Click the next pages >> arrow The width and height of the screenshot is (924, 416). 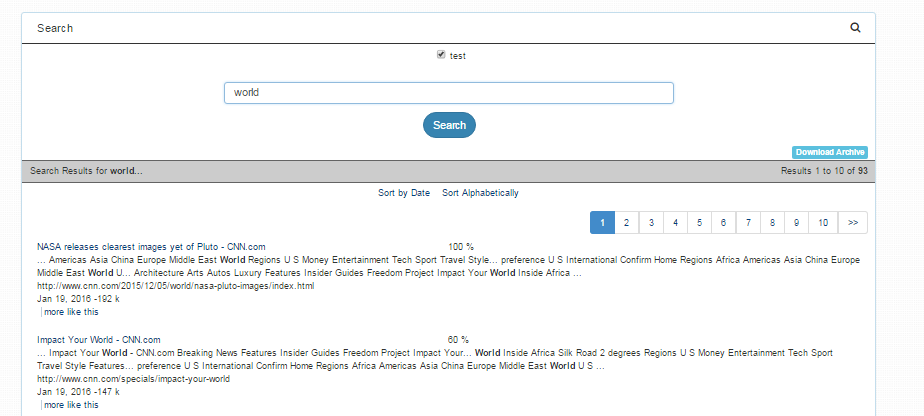(852, 222)
